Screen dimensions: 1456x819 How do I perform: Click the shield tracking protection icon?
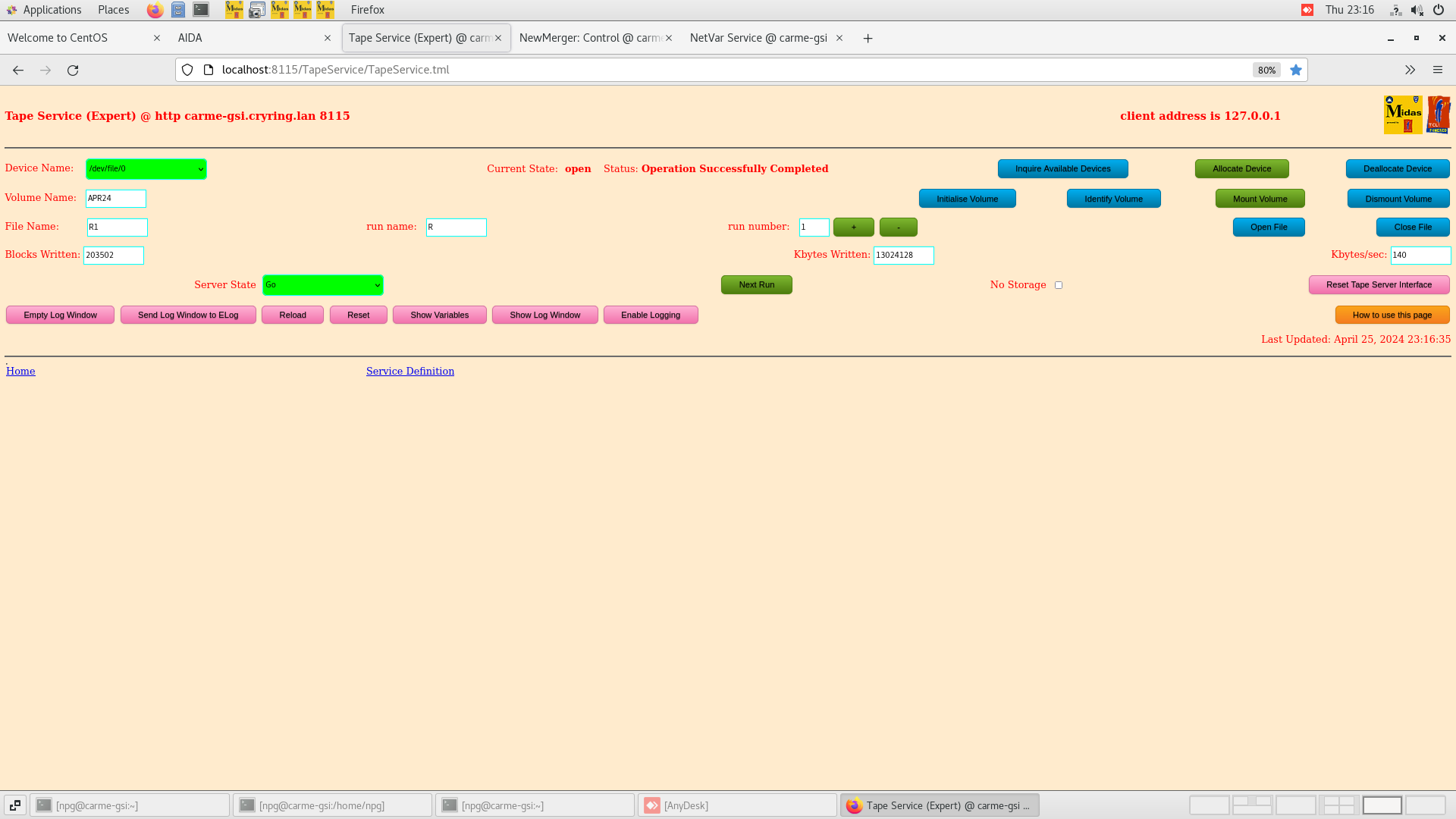[187, 70]
